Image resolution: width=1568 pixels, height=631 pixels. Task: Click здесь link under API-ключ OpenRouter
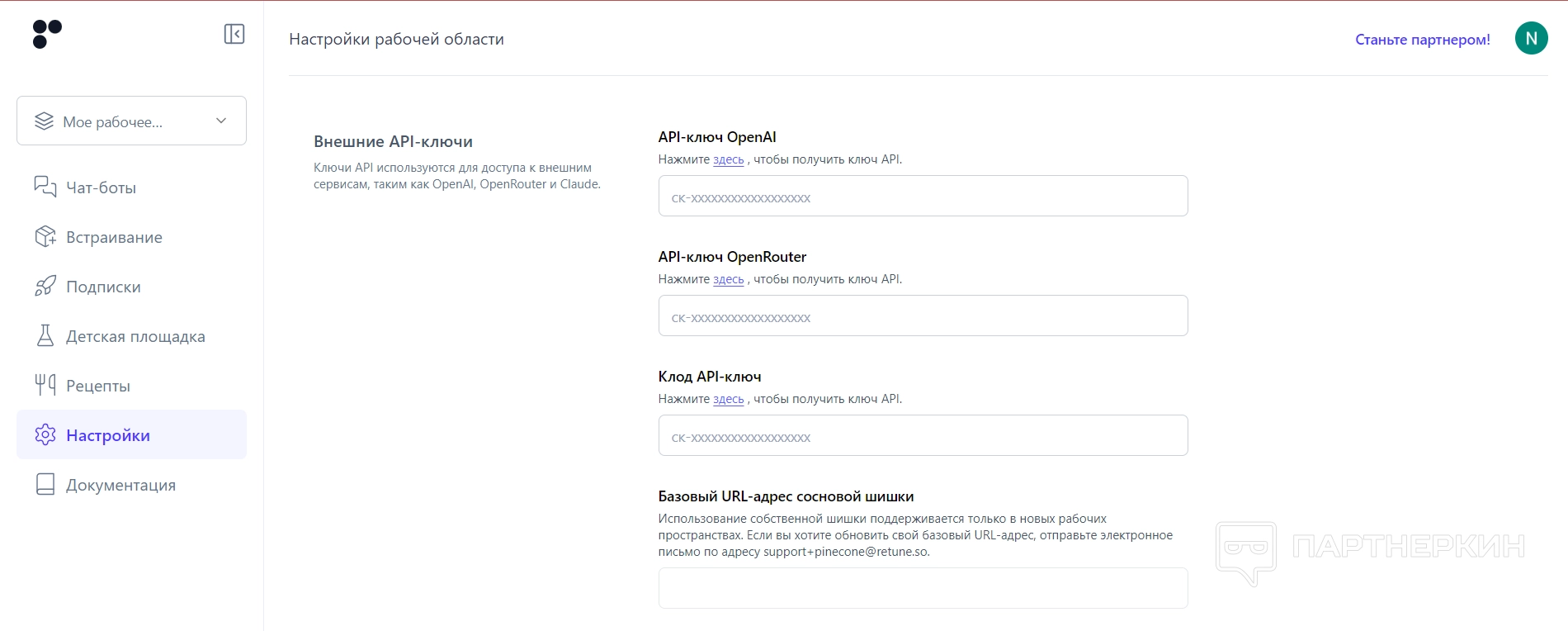point(728,280)
